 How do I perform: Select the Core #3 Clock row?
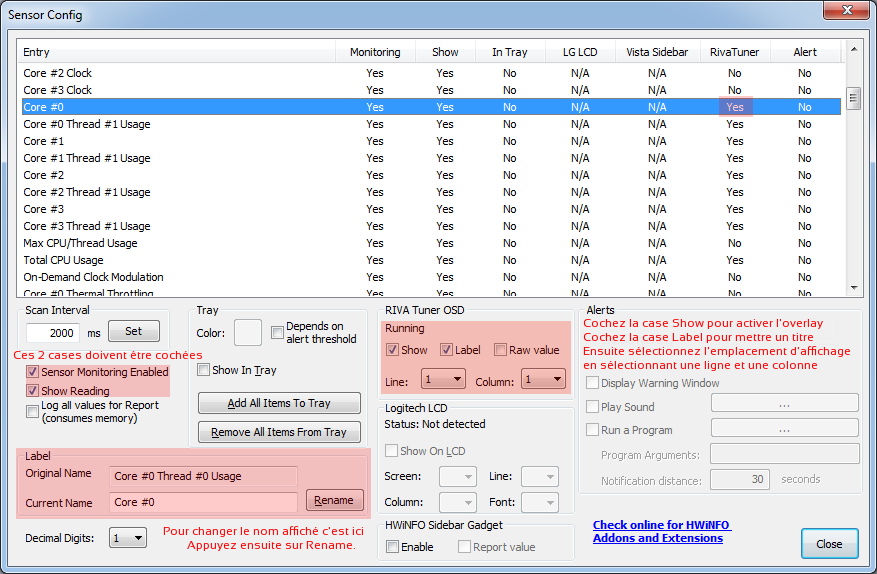[431, 90]
